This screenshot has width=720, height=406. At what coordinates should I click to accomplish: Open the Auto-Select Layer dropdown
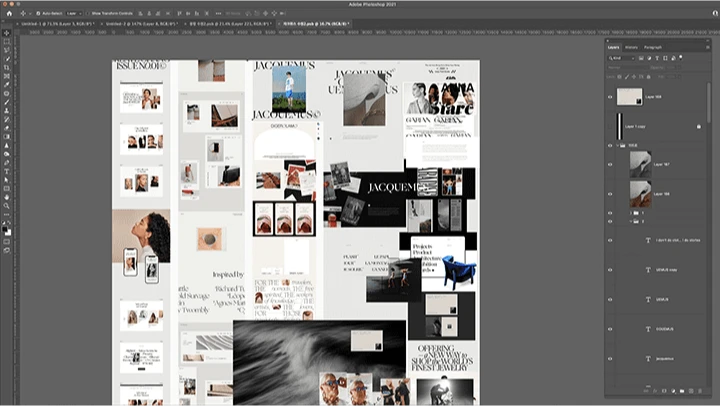coord(73,13)
